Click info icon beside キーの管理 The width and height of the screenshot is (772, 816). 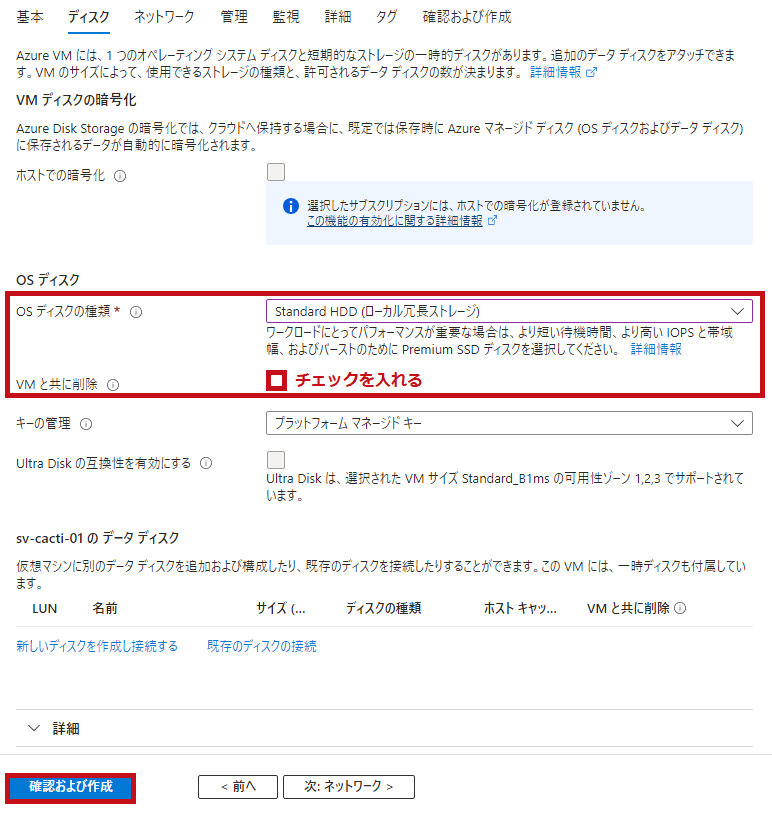pyautogui.click(x=86, y=425)
